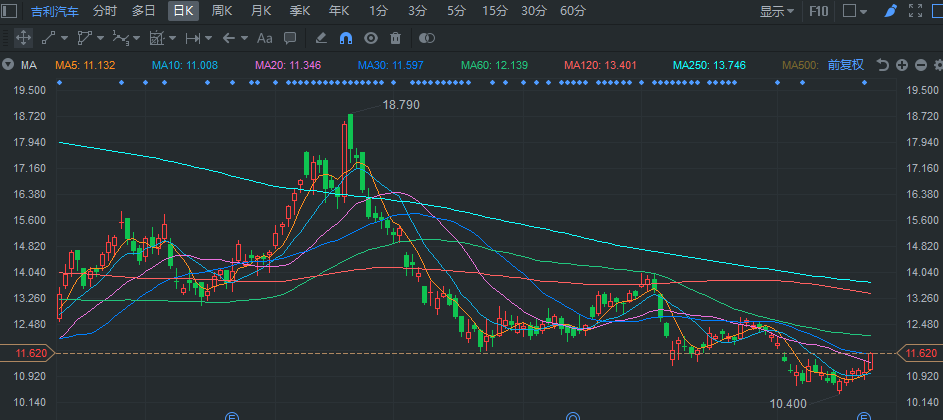Switch to the 分时 intraday tab

point(104,11)
